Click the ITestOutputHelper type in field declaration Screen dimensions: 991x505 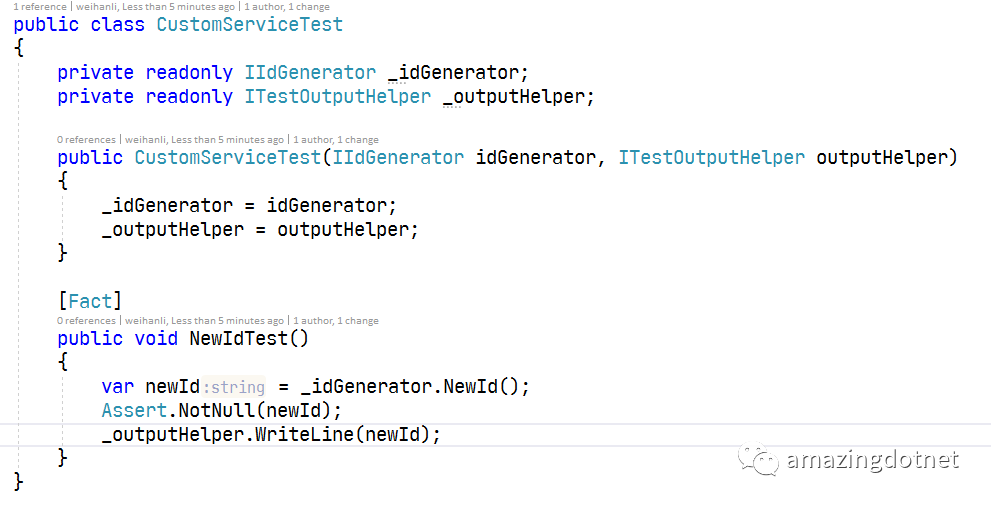[x=338, y=97]
